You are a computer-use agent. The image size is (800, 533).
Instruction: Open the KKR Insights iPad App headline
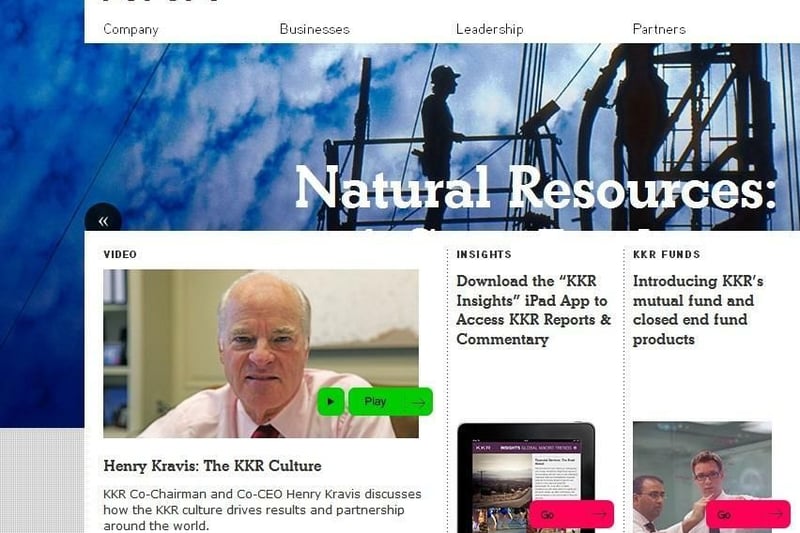coord(534,310)
